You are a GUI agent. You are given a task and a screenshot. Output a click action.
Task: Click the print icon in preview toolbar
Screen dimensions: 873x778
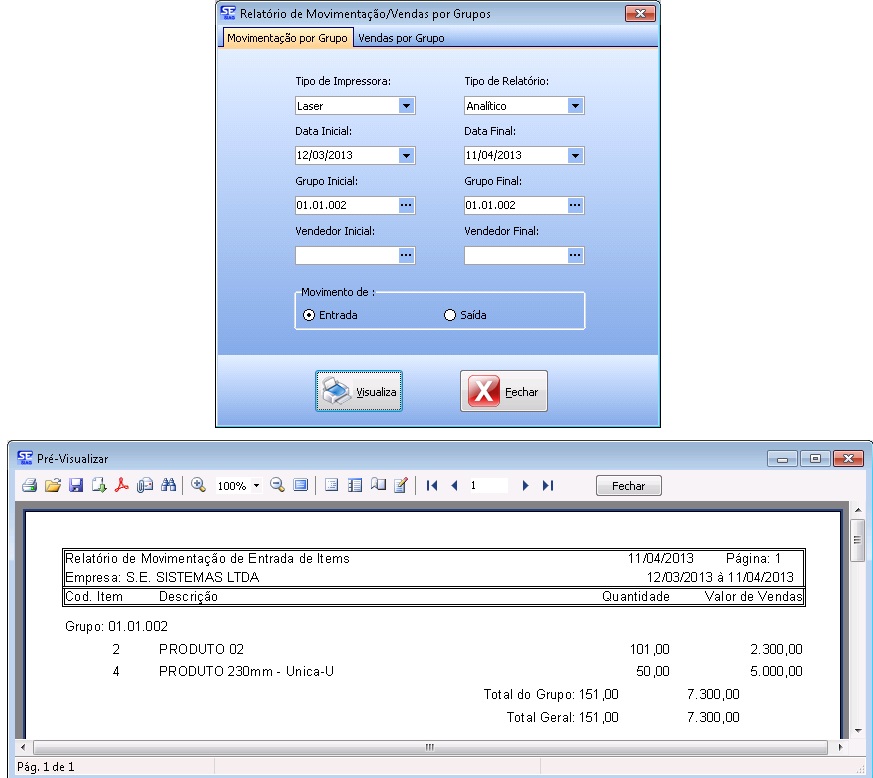(30, 486)
